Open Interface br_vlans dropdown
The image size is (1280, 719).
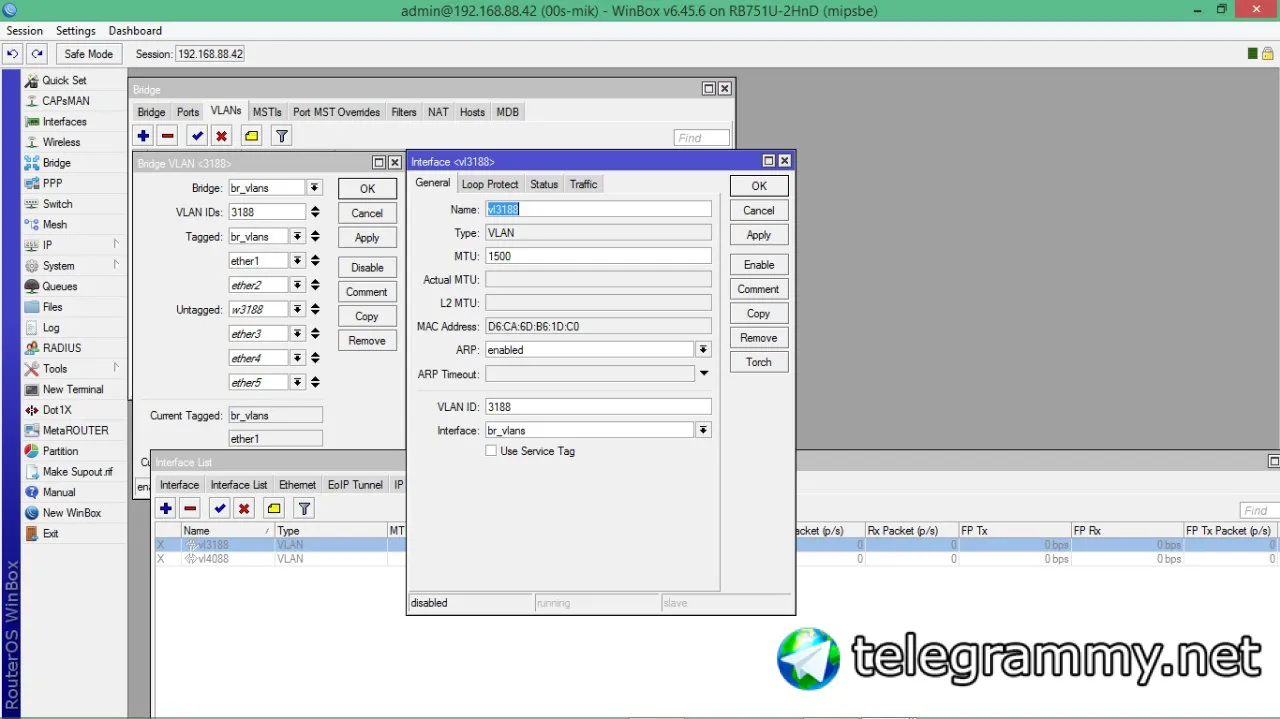pyautogui.click(x=703, y=431)
